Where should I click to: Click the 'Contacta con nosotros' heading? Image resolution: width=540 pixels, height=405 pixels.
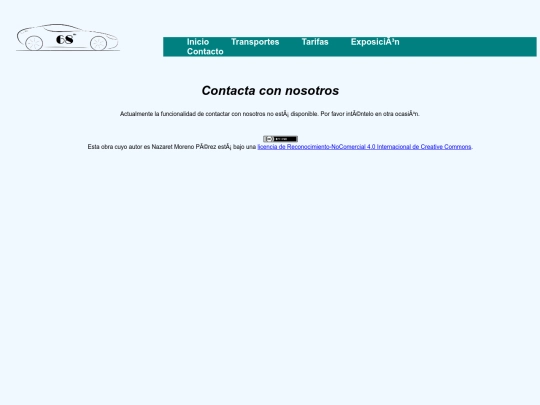270,91
